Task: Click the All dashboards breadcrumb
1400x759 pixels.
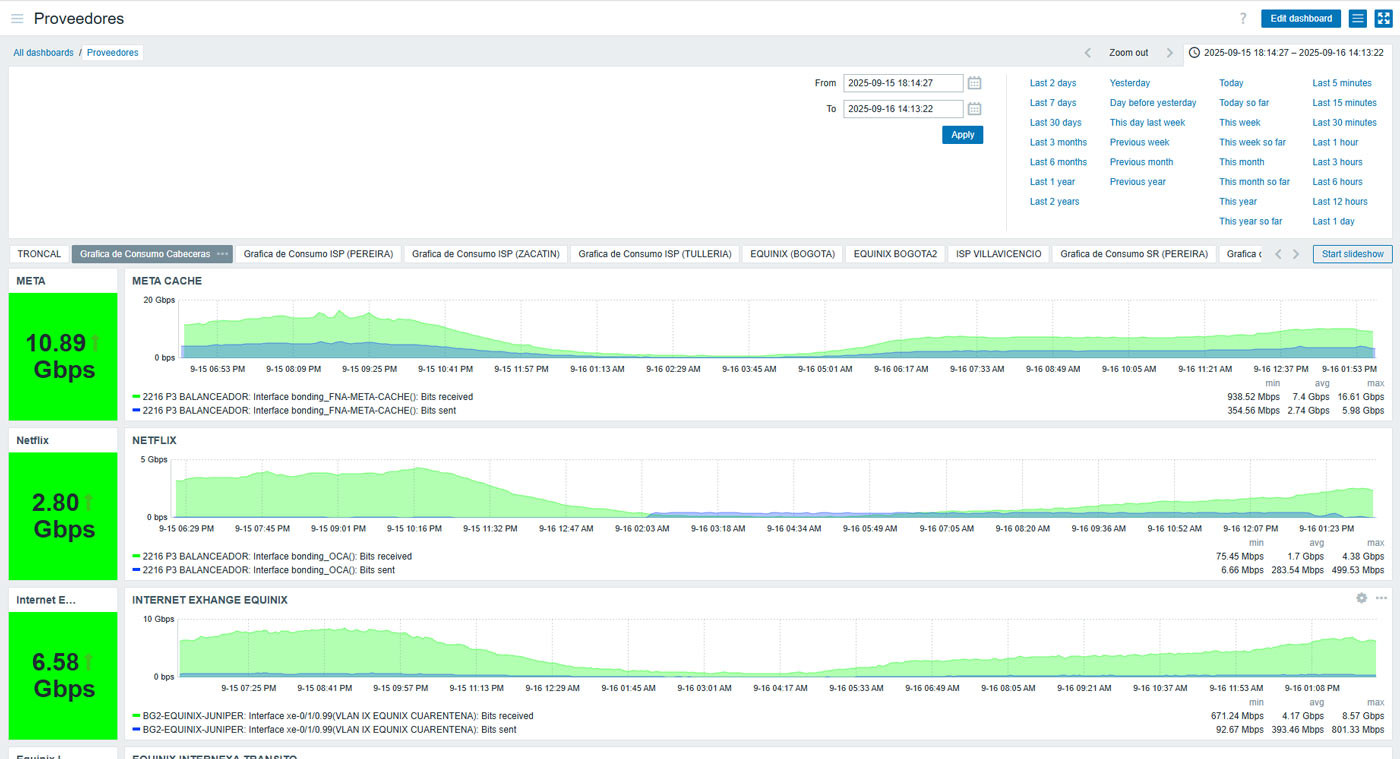Action: pyautogui.click(x=43, y=53)
